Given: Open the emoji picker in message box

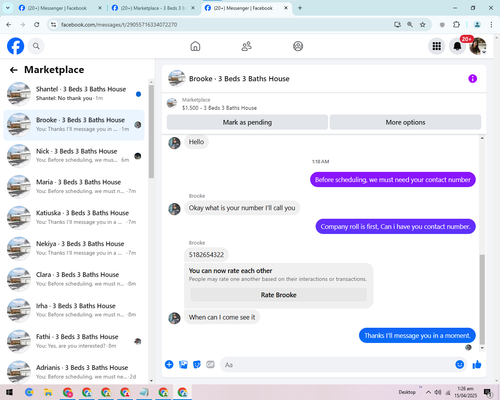Looking at the screenshot, I should (x=460, y=365).
